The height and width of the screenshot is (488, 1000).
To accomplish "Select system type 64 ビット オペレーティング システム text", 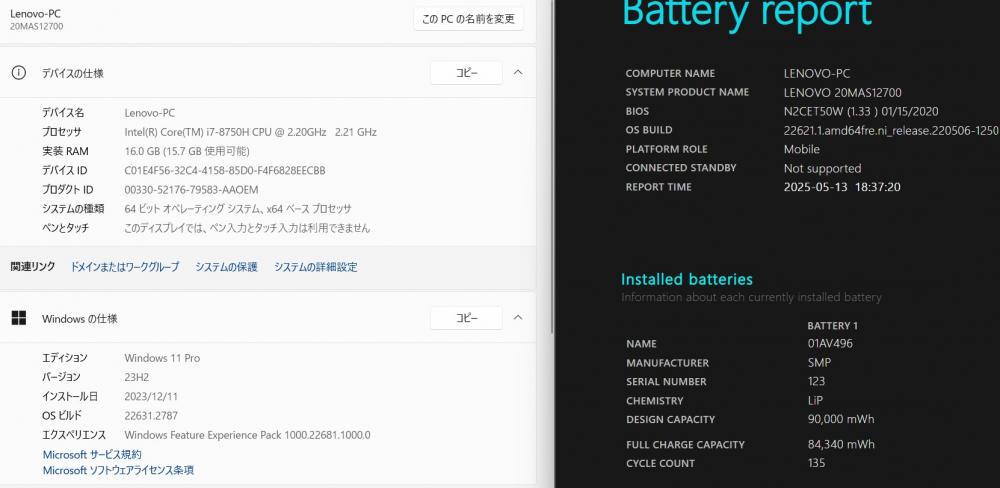I will point(237,209).
